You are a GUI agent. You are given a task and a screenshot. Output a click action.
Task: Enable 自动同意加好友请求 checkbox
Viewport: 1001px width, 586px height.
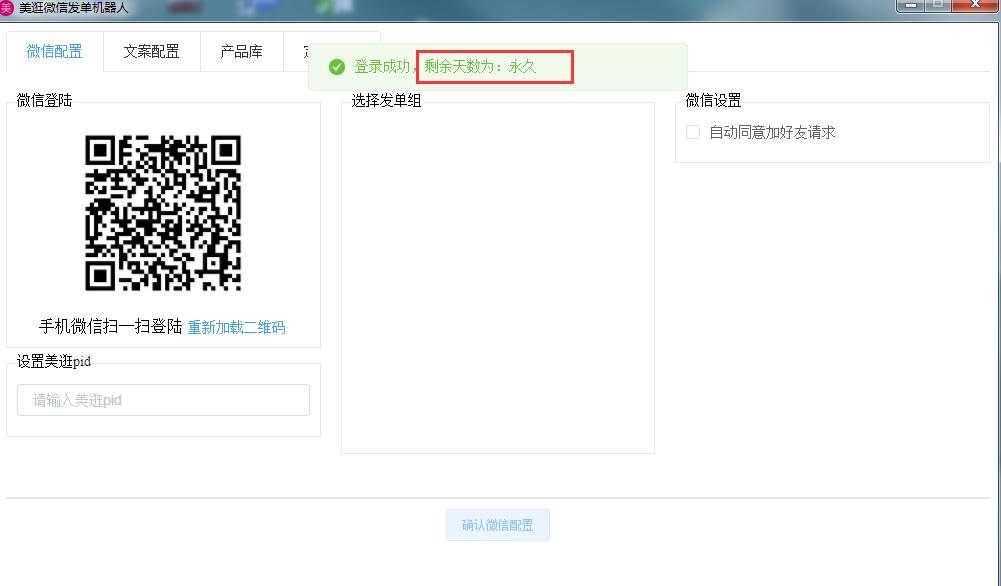click(693, 132)
